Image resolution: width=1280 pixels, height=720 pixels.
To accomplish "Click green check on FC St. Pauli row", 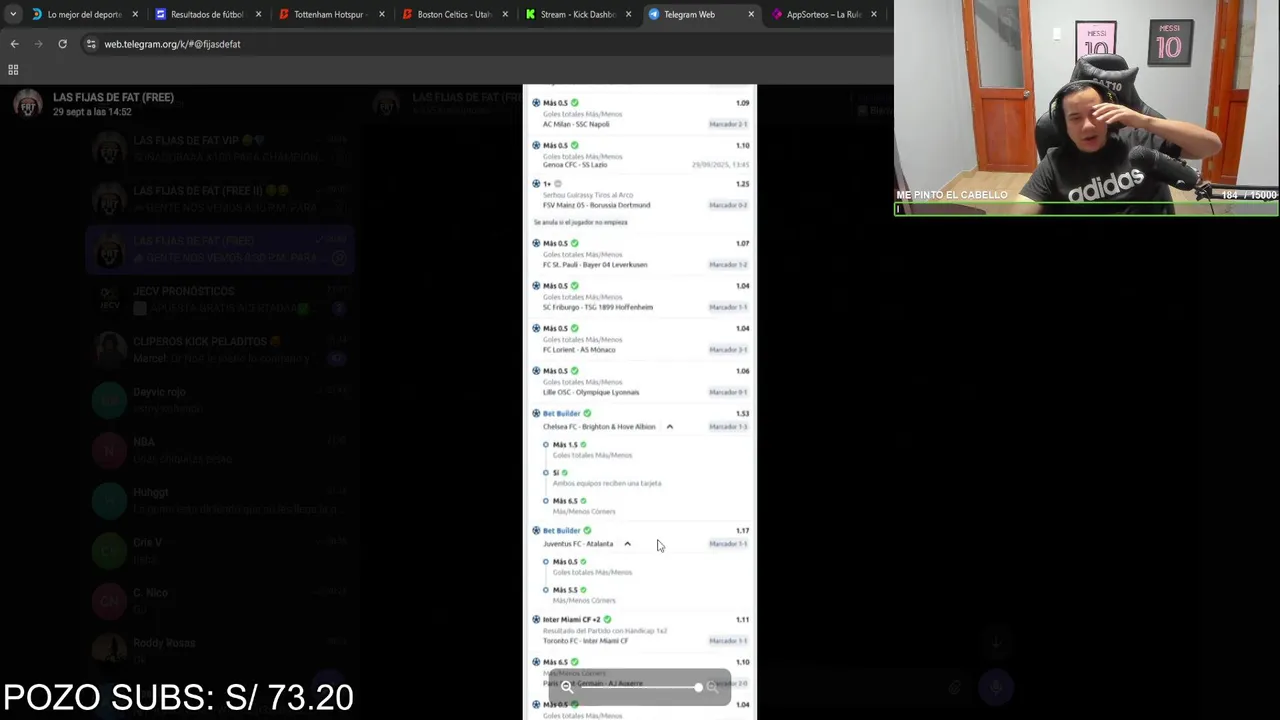I will pos(574,243).
